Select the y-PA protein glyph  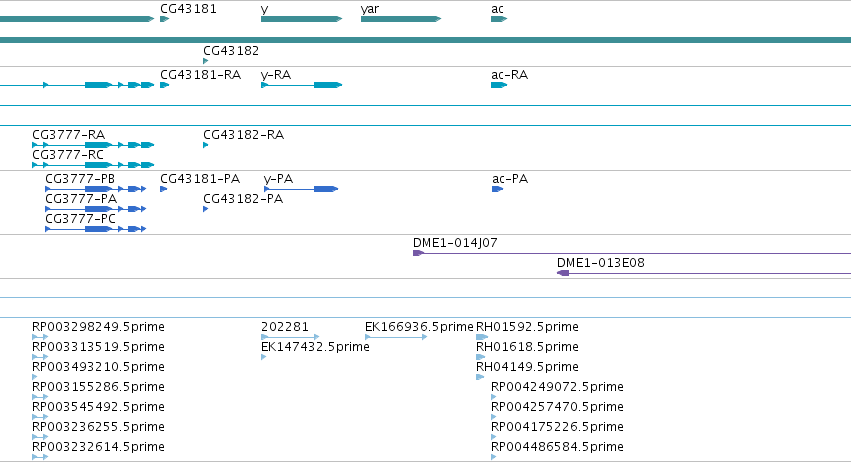pos(301,189)
